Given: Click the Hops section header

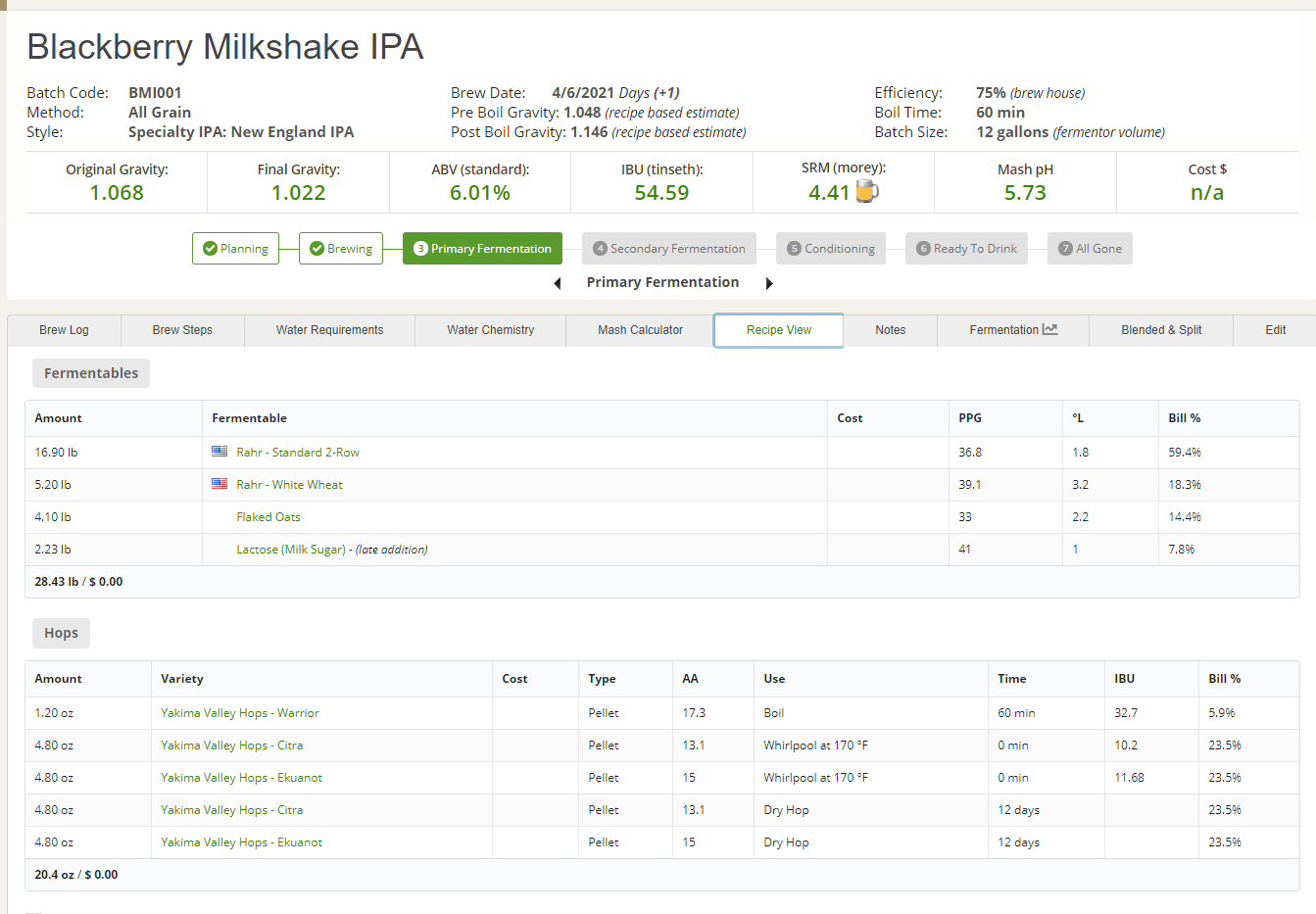Looking at the screenshot, I should 61,633.
